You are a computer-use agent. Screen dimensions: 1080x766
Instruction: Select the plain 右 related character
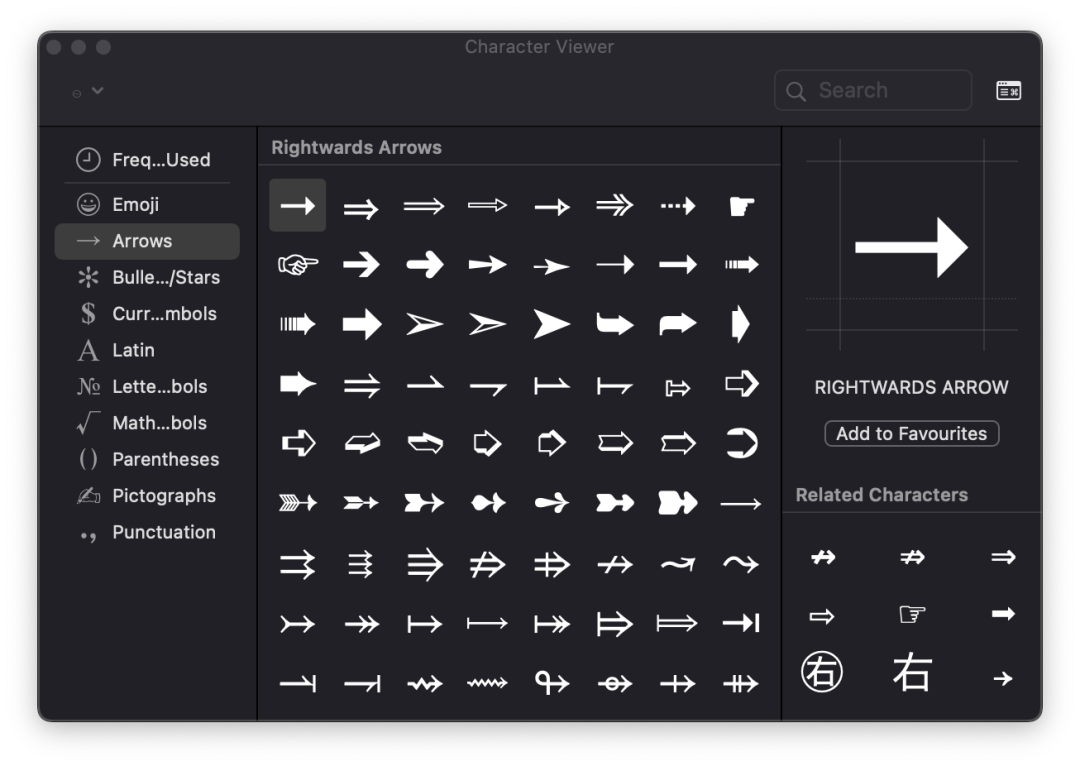coord(912,672)
